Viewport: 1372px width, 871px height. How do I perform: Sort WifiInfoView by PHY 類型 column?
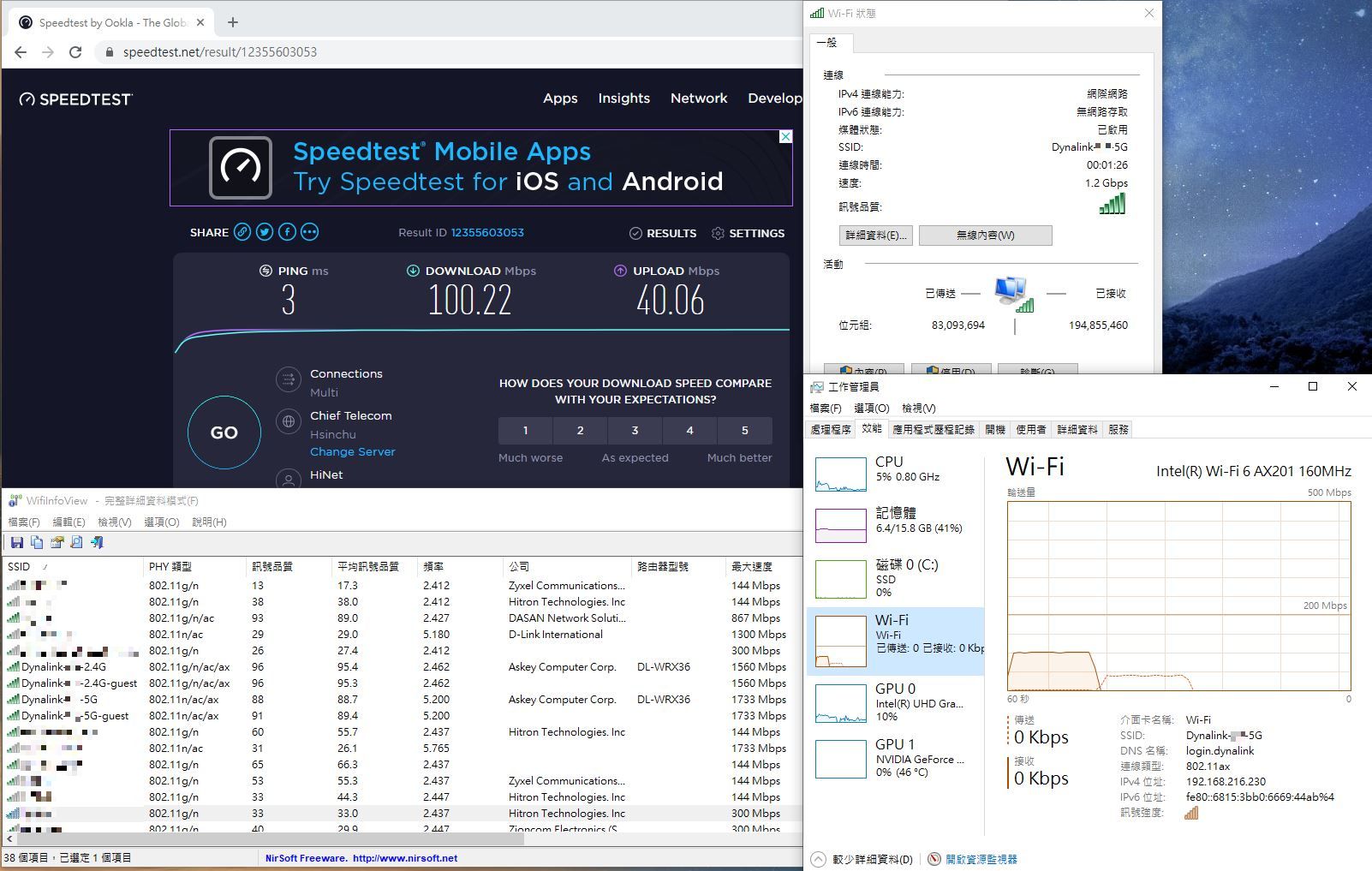pos(194,567)
